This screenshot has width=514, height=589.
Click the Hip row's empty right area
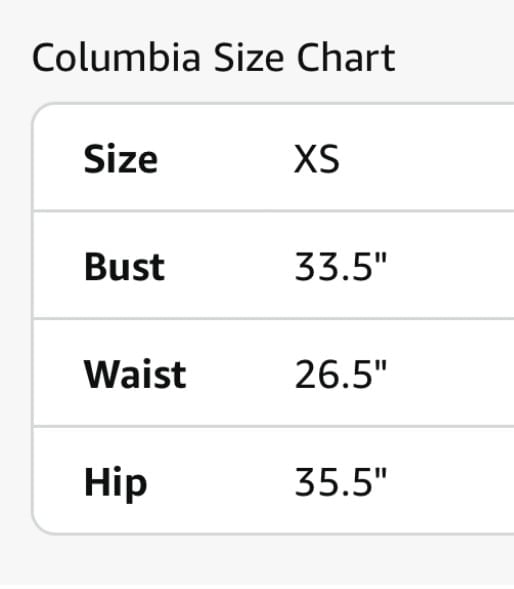coord(451,482)
